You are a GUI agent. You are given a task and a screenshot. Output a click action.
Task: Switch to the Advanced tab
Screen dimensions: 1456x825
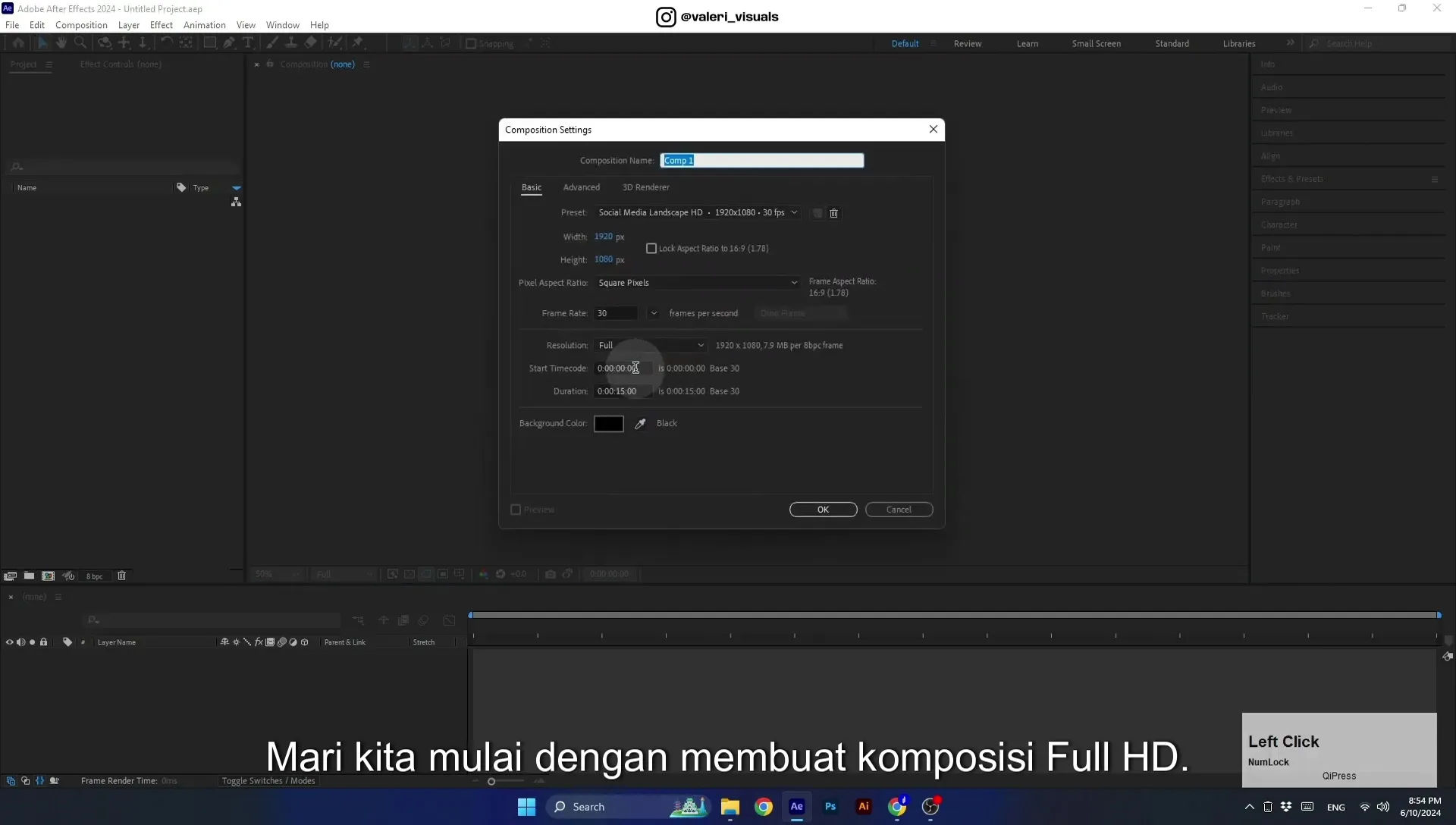582,187
